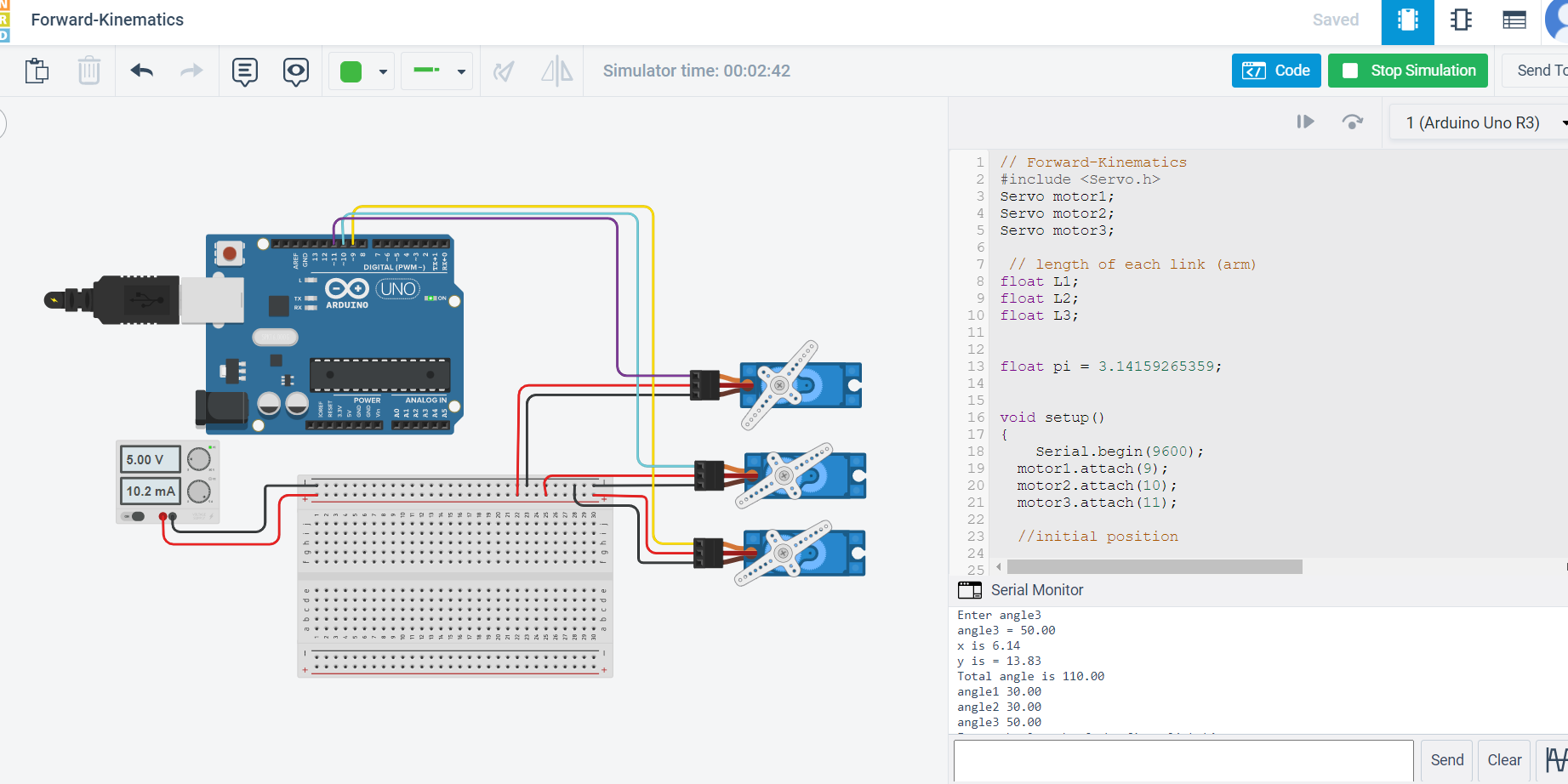The width and height of the screenshot is (1568, 784).
Task: Activate the components editor tab icon
Action: (1407, 20)
